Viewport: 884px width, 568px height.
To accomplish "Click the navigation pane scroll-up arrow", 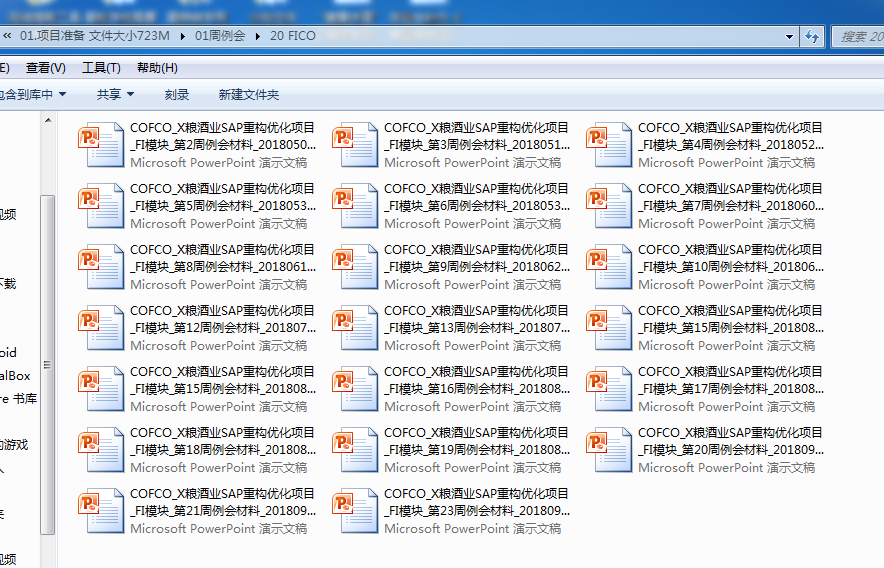I will click(x=48, y=120).
